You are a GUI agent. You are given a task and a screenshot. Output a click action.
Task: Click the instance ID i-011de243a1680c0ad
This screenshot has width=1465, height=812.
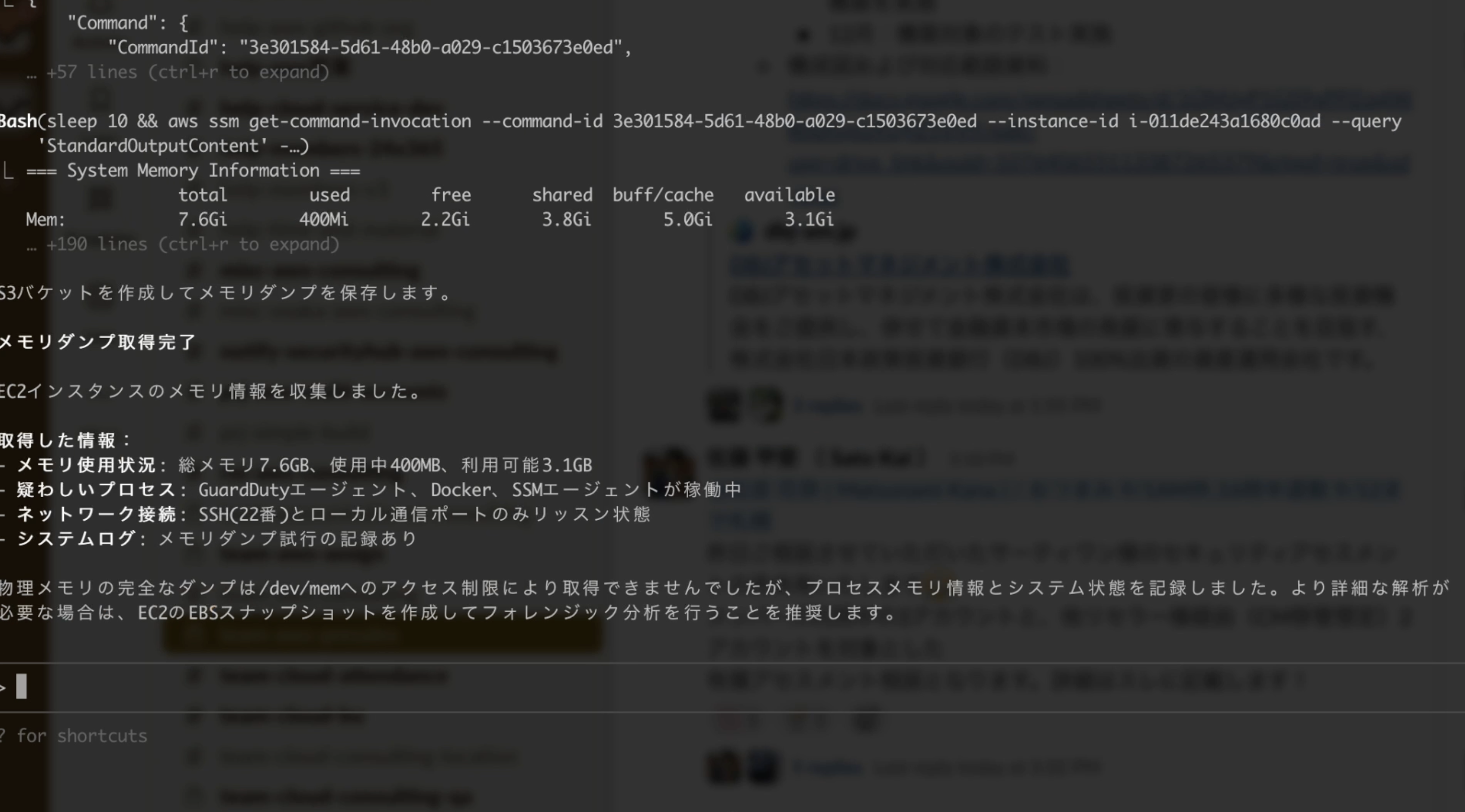coord(1225,122)
